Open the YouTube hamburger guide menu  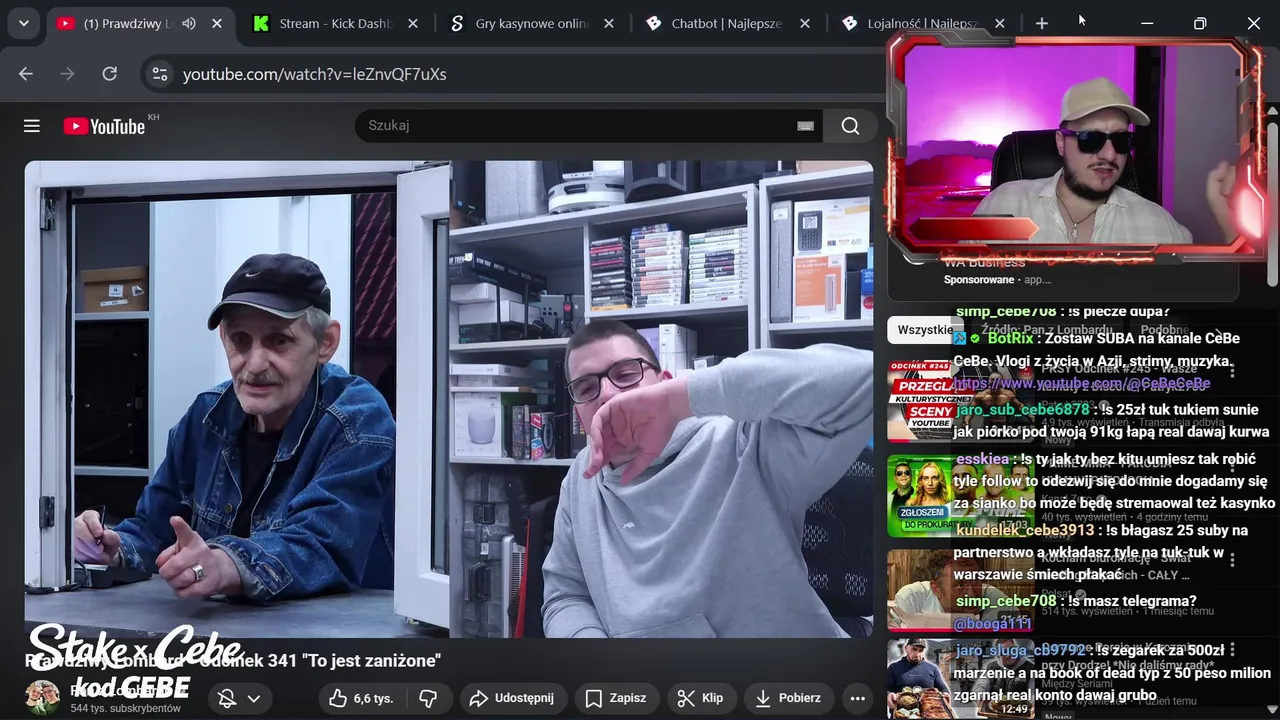[32, 126]
